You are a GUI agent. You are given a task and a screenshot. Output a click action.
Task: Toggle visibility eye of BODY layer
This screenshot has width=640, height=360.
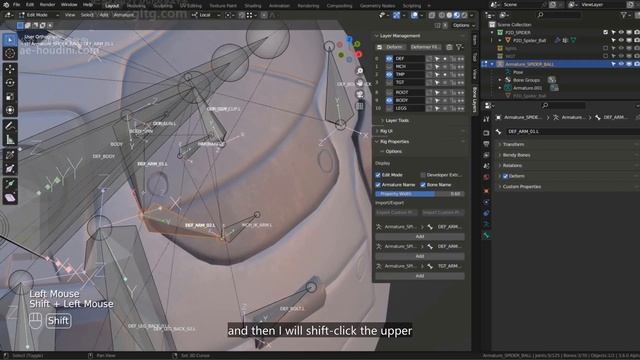pyautogui.click(x=389, y=100)
